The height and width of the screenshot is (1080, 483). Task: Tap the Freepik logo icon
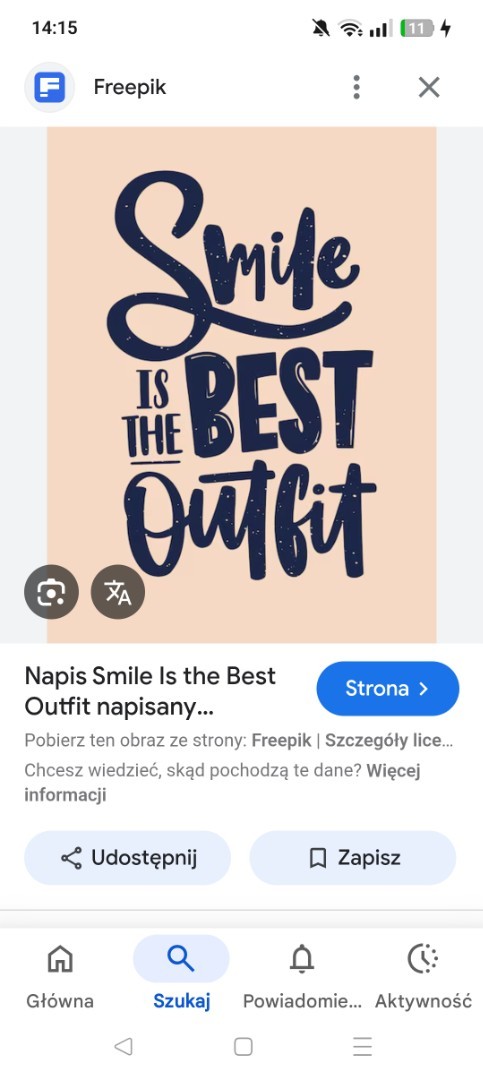pyautogui.click(x=50, y=87)
